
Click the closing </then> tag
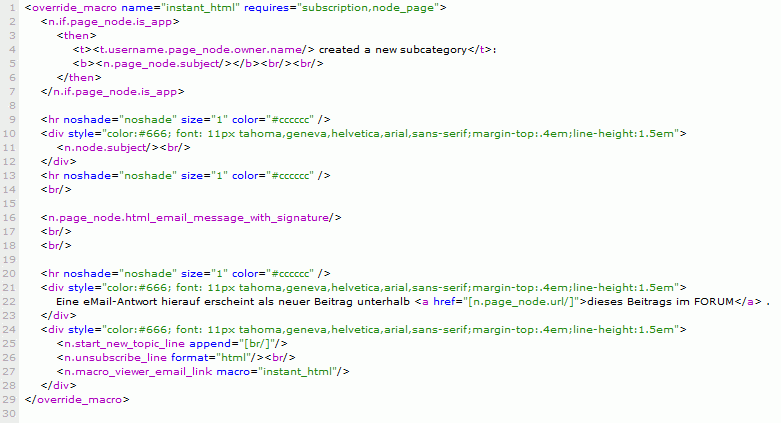[x=79, y=77]
